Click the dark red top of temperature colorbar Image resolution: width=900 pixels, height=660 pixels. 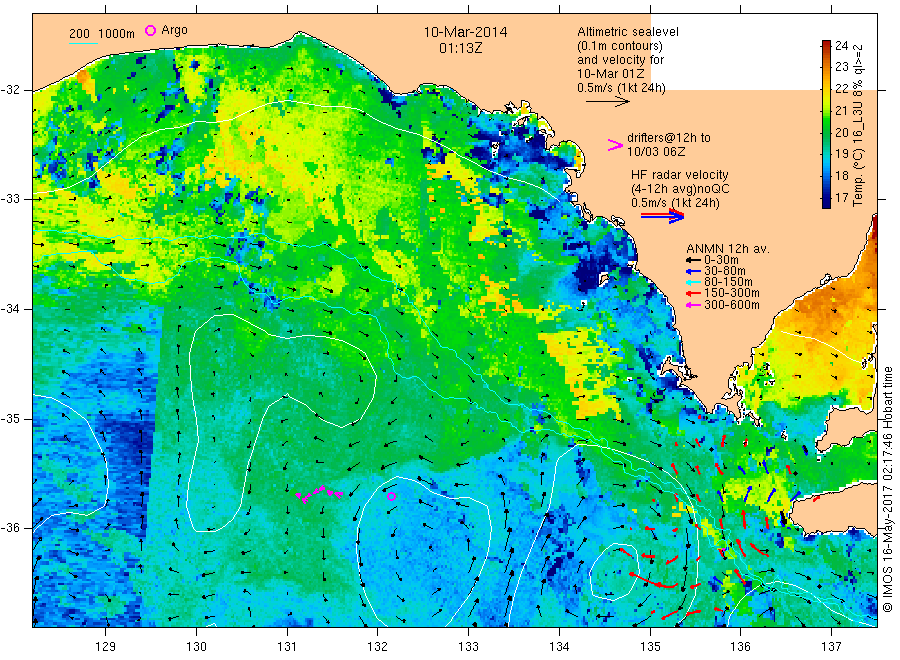(827, 45)
